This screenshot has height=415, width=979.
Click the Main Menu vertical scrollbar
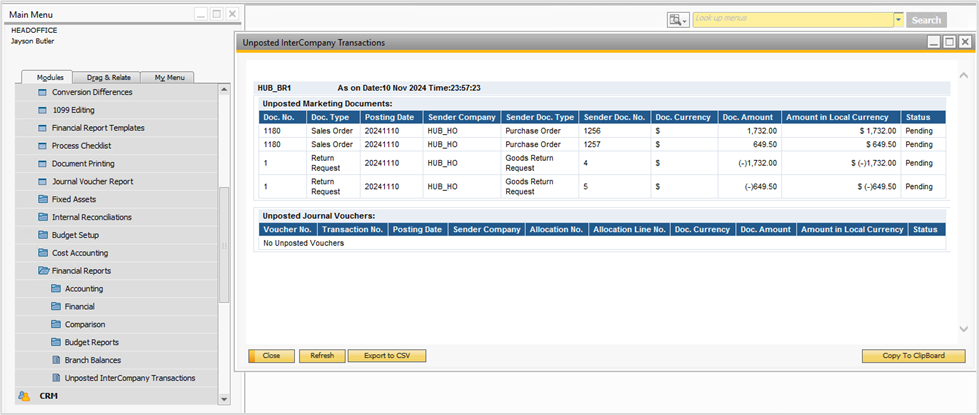[224, 240]
